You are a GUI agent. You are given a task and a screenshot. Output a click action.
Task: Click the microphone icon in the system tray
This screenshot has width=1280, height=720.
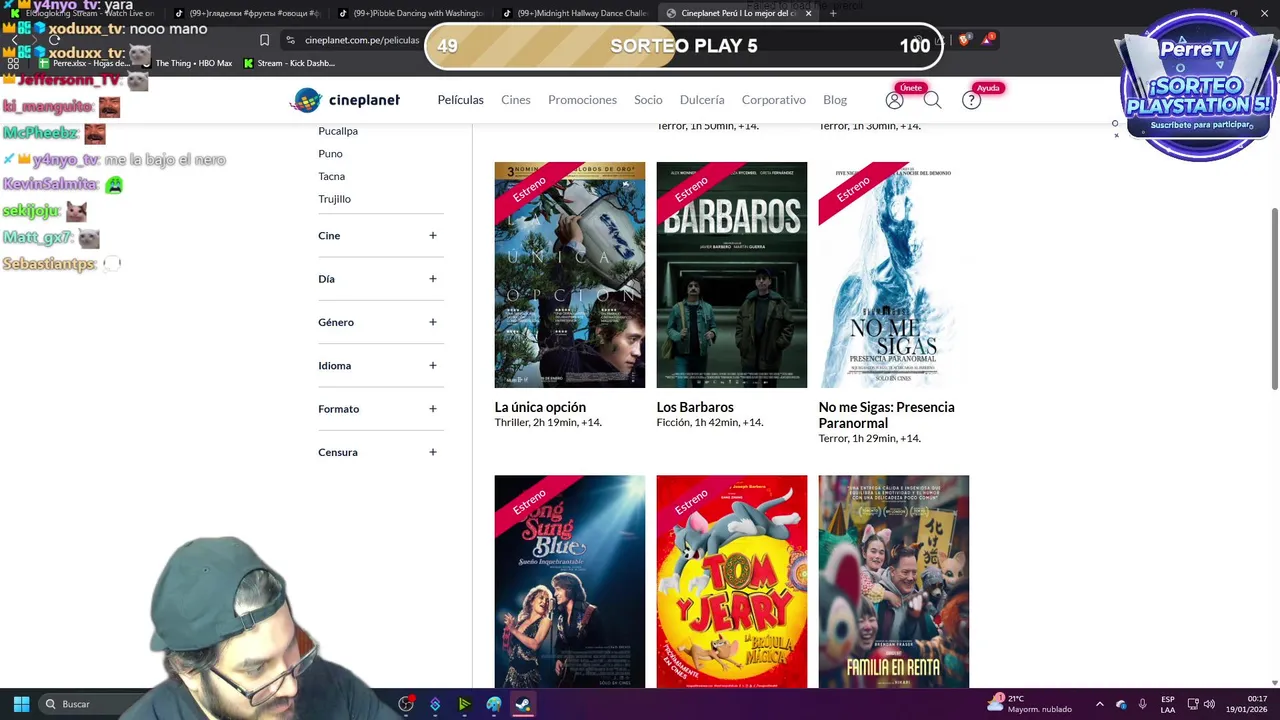tap(1143, 704)
